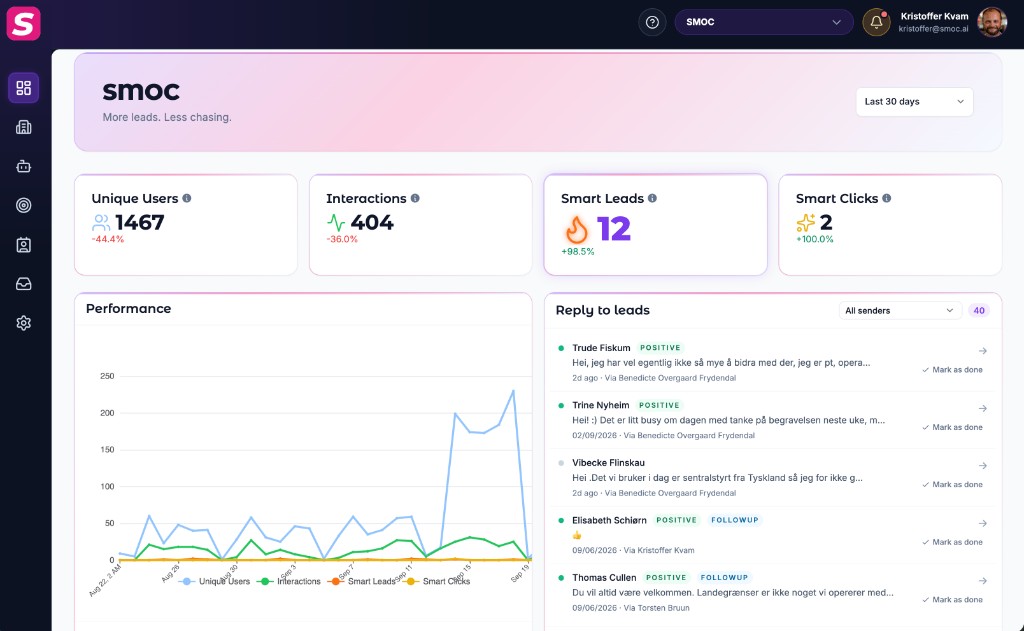Mark Elisabeth Schiørn's reply as done
Viewport: 1024px width, 631px height.
click(x=952, y=542)
